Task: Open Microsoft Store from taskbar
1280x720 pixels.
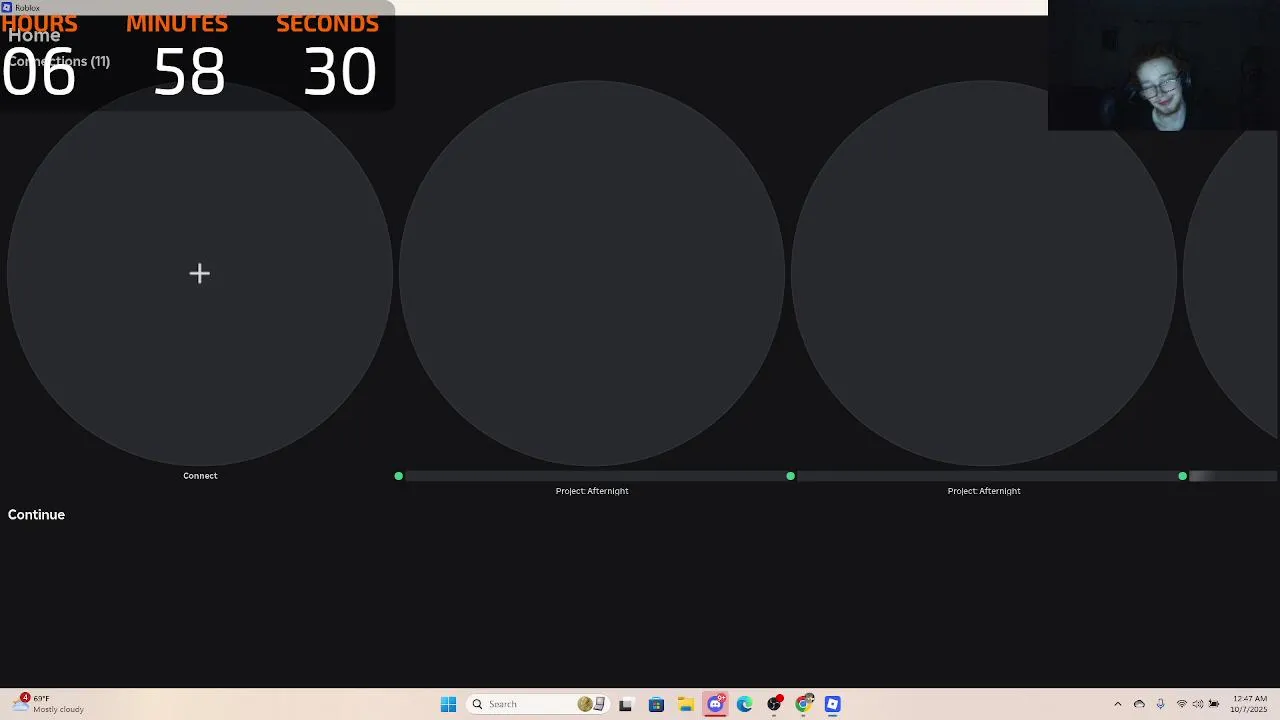Action: [x=656, y=704]
